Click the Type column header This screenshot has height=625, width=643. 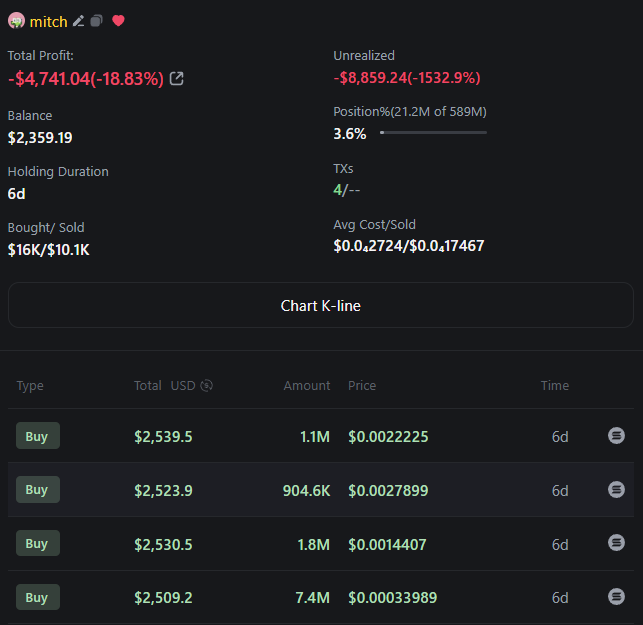point(30,386)
